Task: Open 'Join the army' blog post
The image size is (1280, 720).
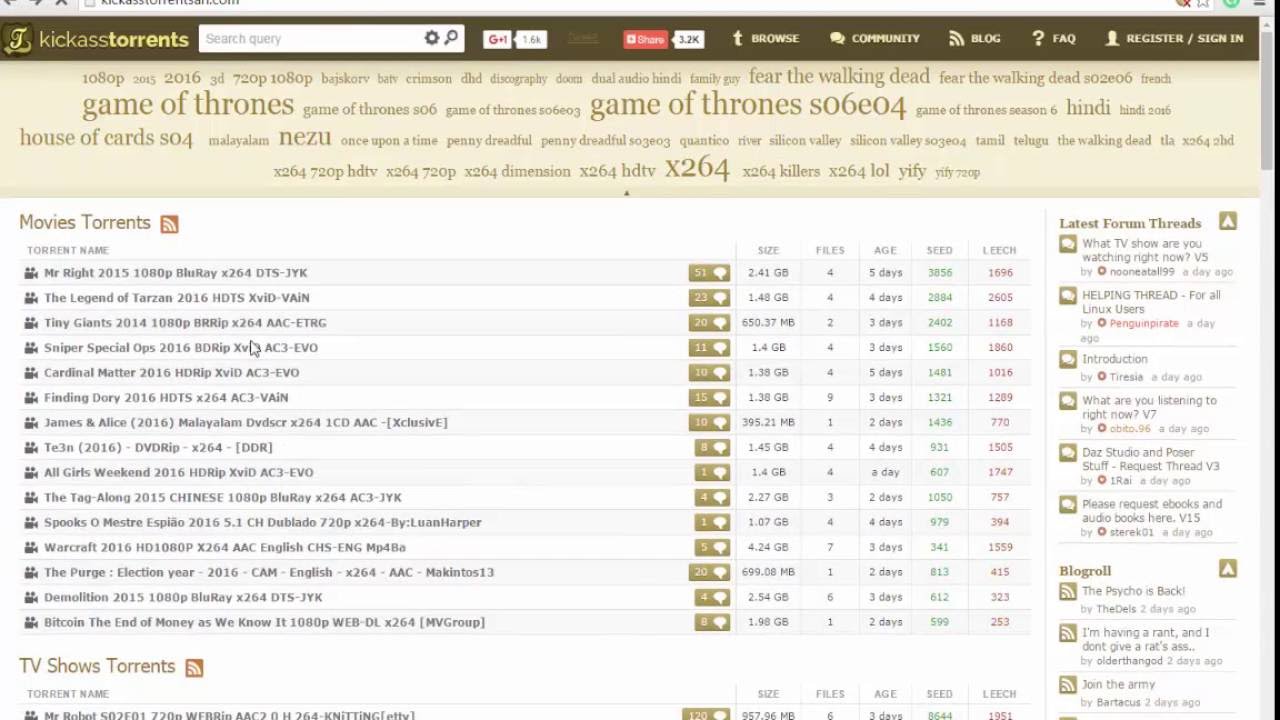Action: pos(1118,685)
